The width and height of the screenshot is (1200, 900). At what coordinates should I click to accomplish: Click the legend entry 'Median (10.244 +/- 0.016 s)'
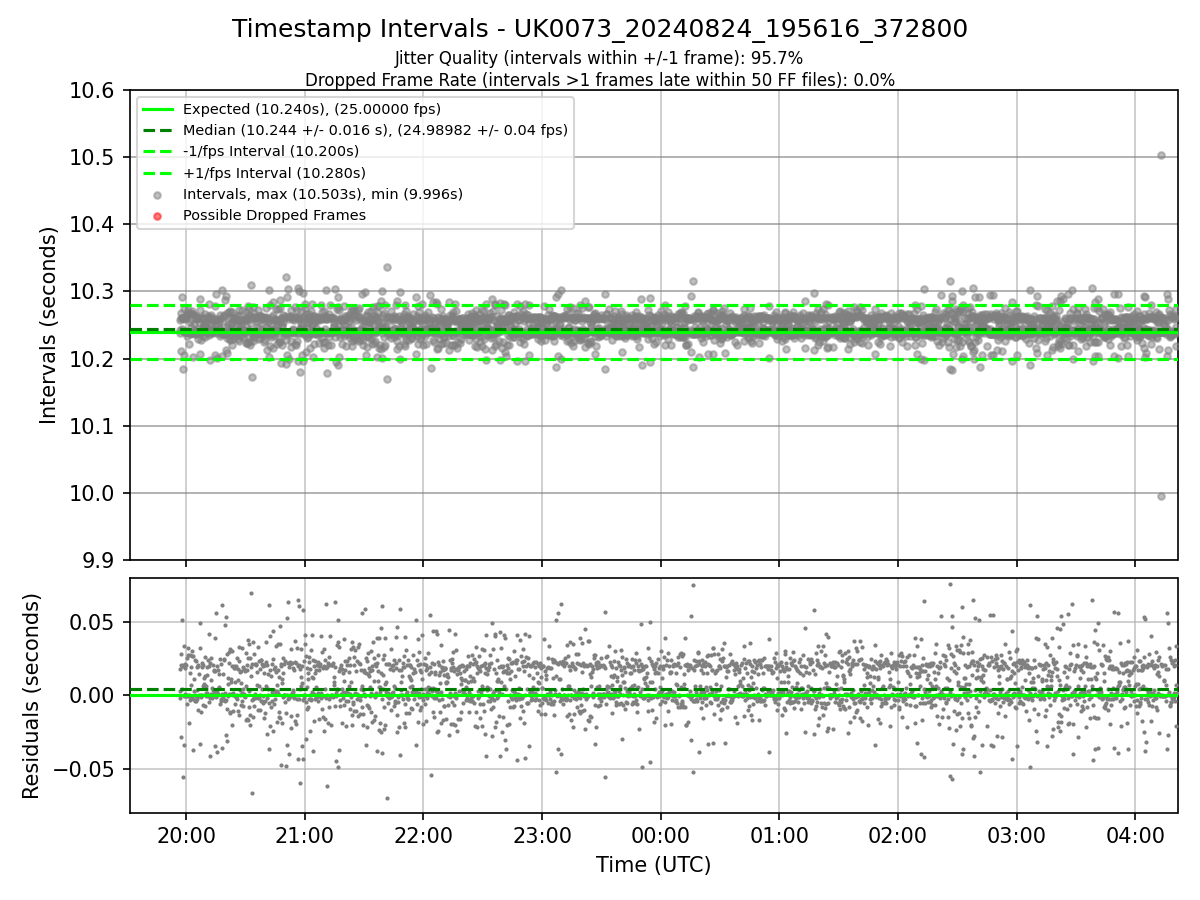tap(375, 130)
